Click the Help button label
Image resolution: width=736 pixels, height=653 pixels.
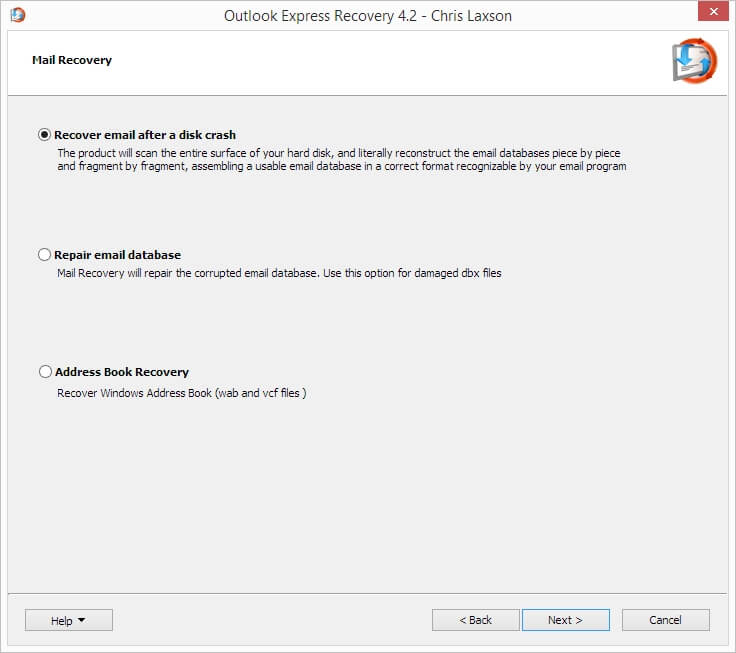(x=61, y=621)
